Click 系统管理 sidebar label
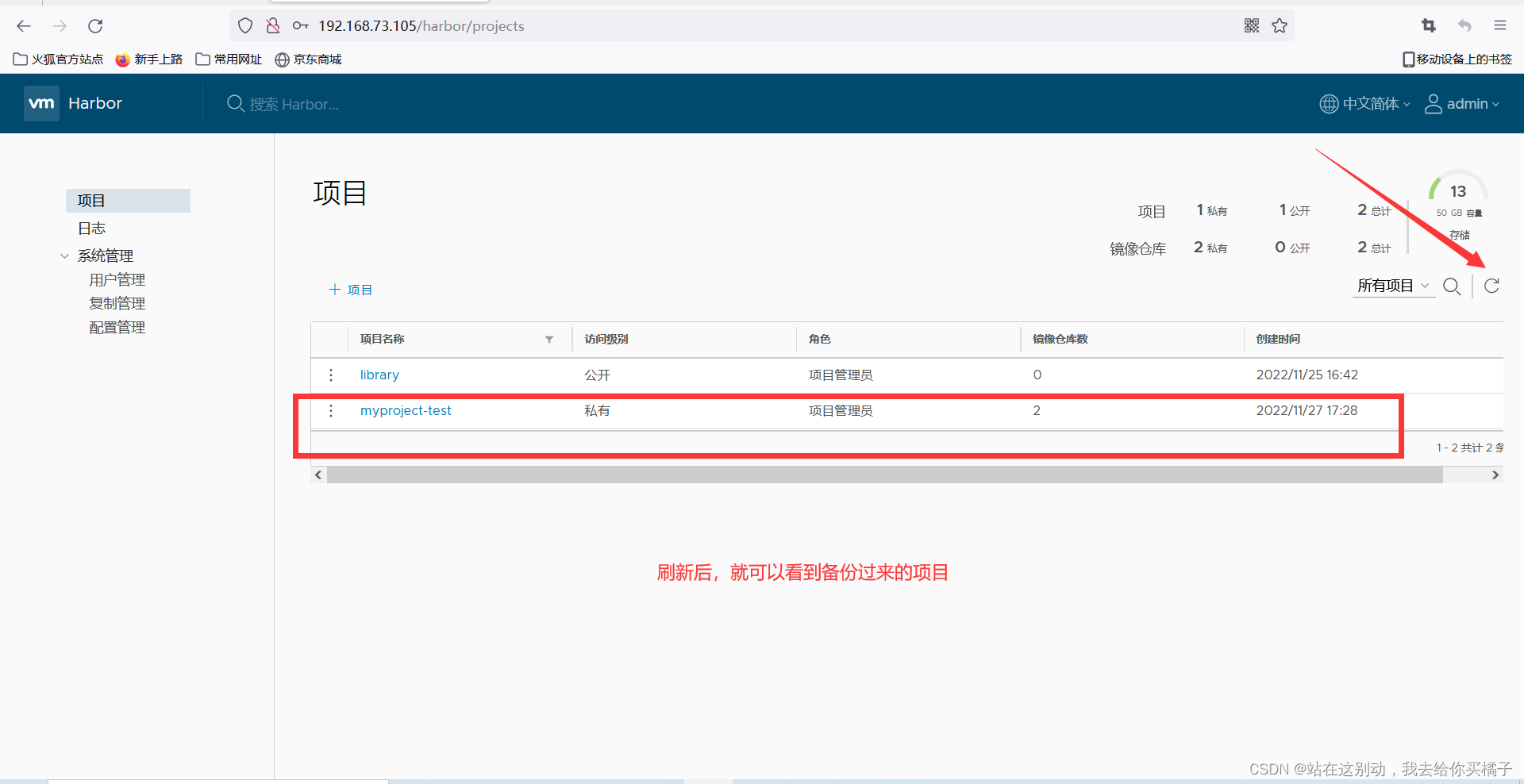 [x=105, y=256]
